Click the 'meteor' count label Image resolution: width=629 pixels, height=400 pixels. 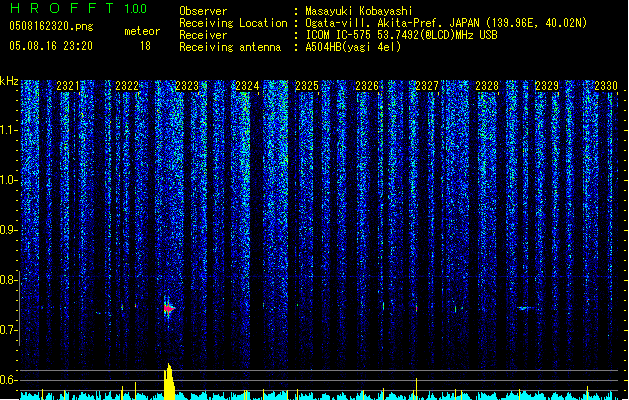142,31
